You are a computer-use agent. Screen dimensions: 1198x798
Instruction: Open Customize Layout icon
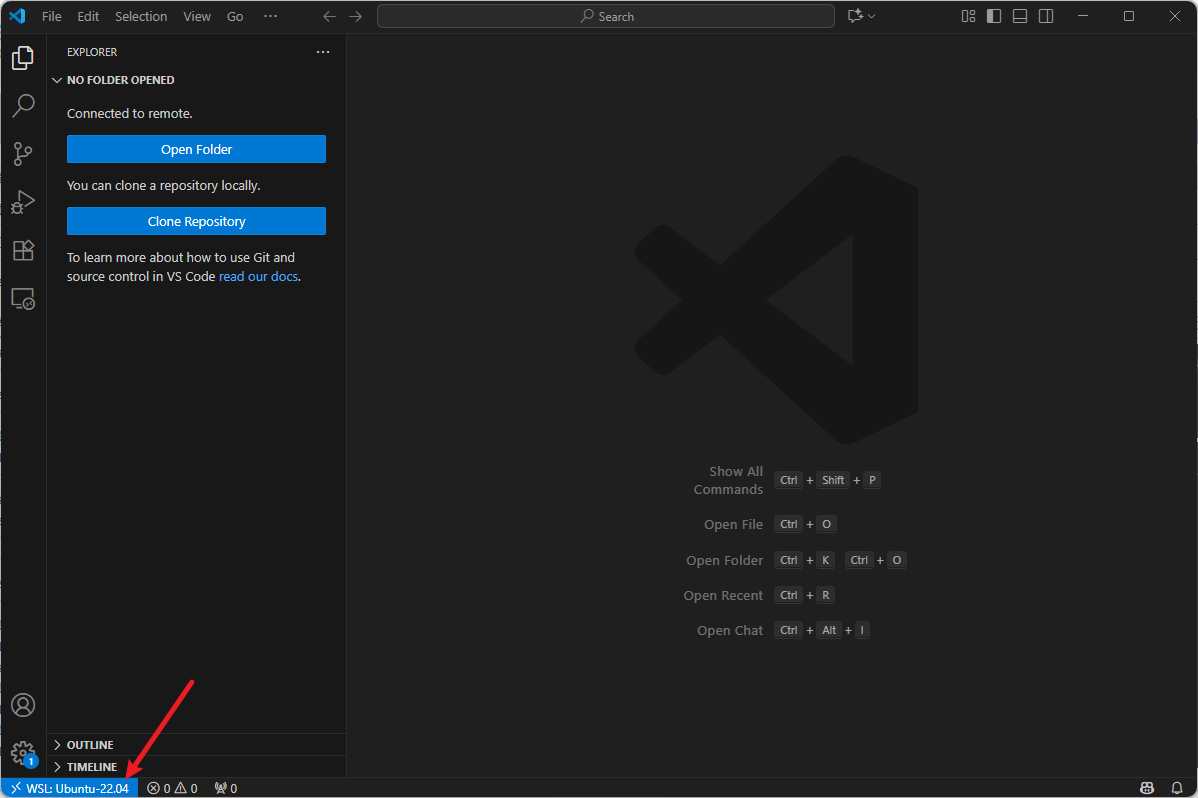pos(968,16)
